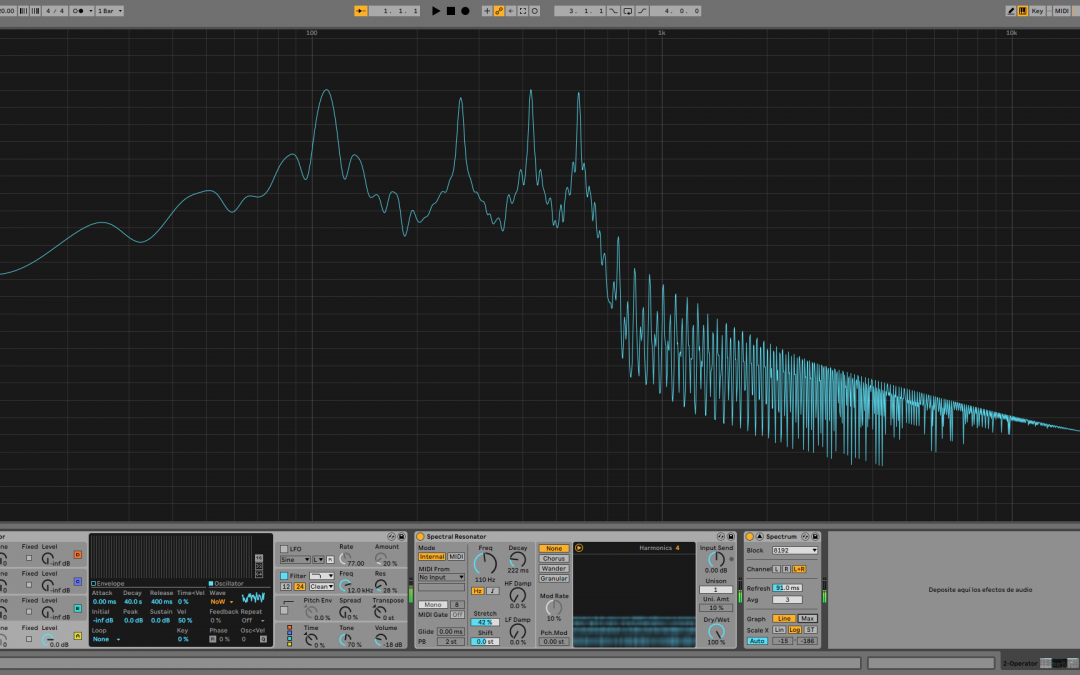Toggle the Spectral Resonator device power button

point(420,537)
